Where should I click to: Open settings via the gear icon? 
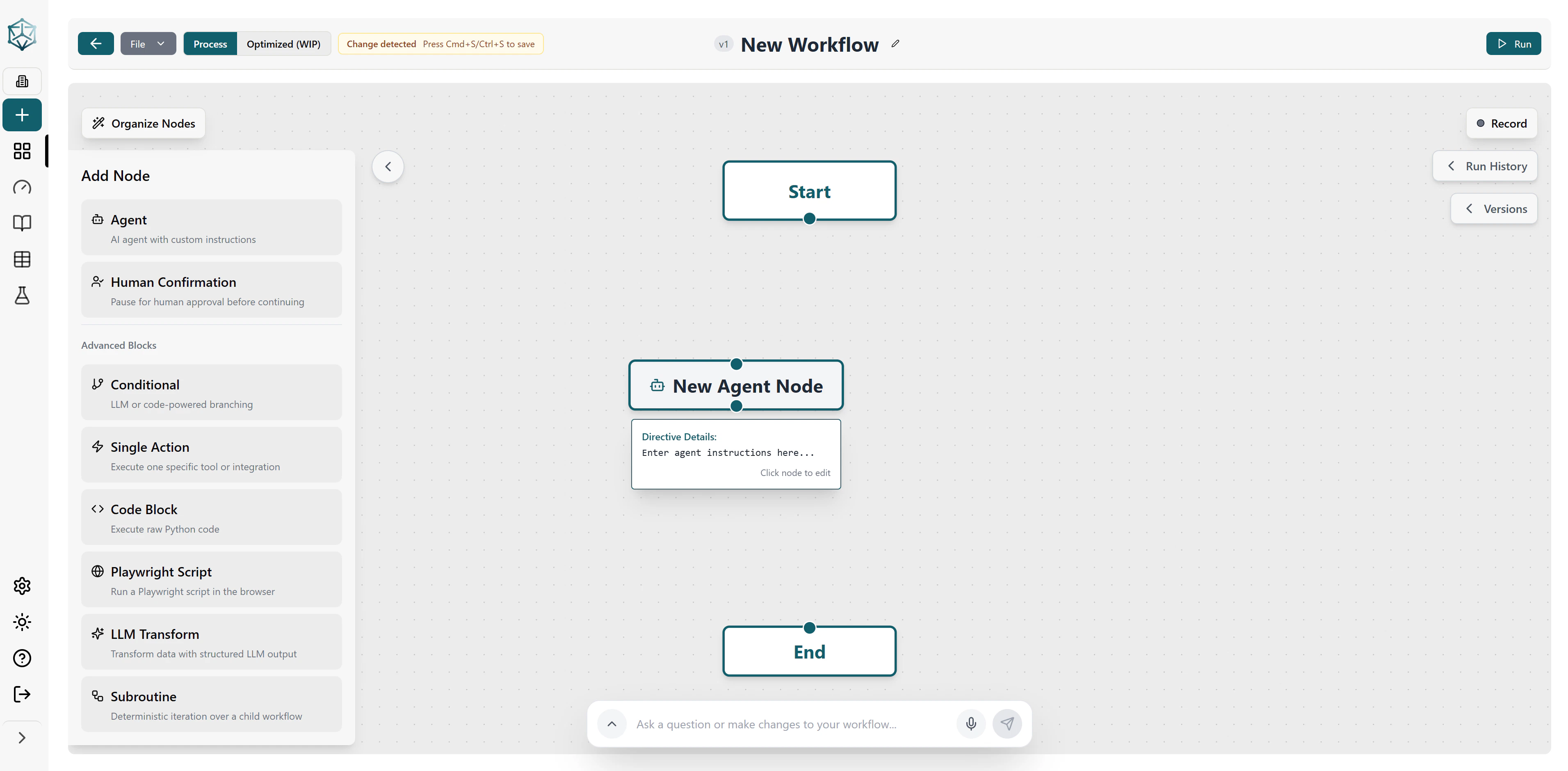22,586
